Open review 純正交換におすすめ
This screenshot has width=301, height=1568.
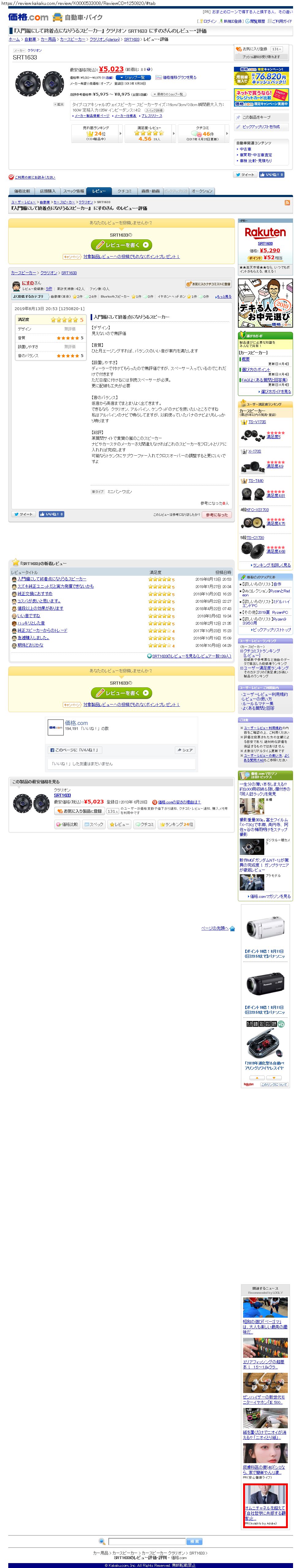[x=35, y=594]
